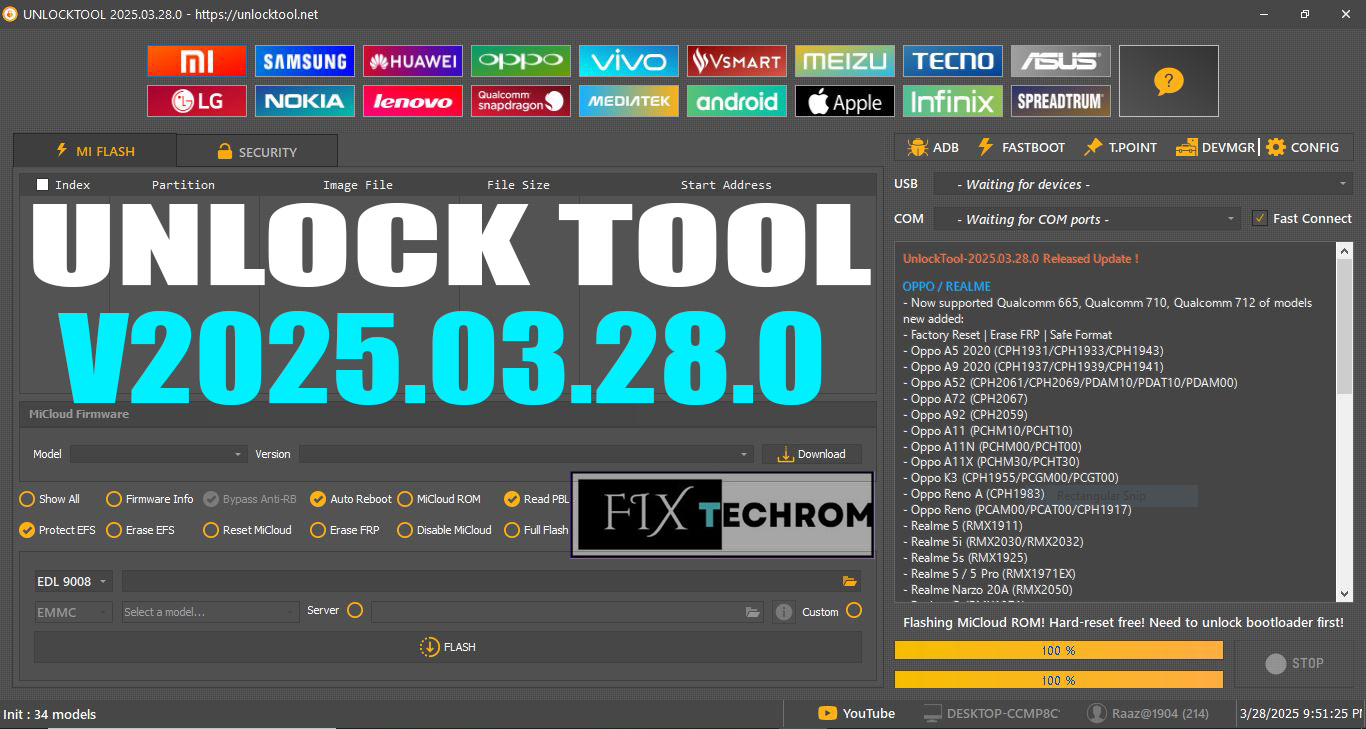Select the OPPO brand icon

[x=521, y=61]
